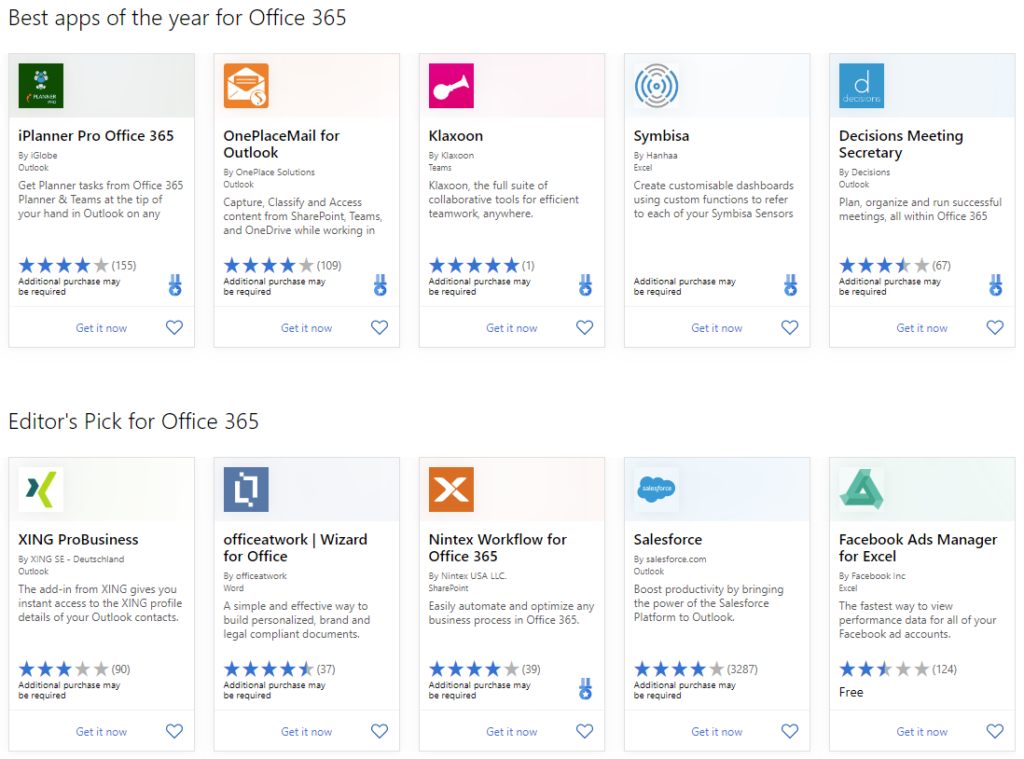
Task: Click the award badge on OnePlaceMail card
Action: click(380, 285)
